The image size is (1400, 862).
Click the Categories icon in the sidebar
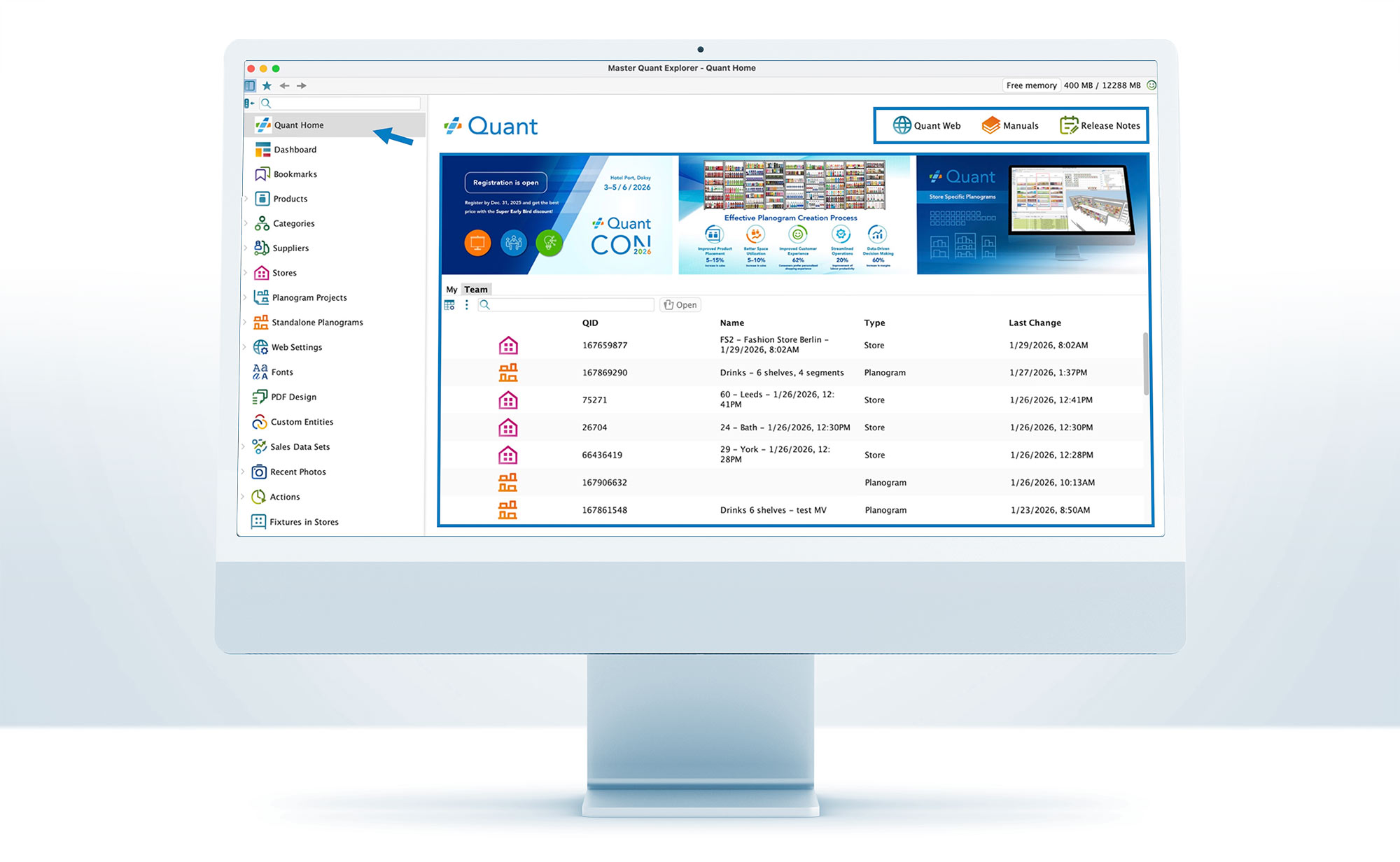pyautogui.click(x=262, y=223)
